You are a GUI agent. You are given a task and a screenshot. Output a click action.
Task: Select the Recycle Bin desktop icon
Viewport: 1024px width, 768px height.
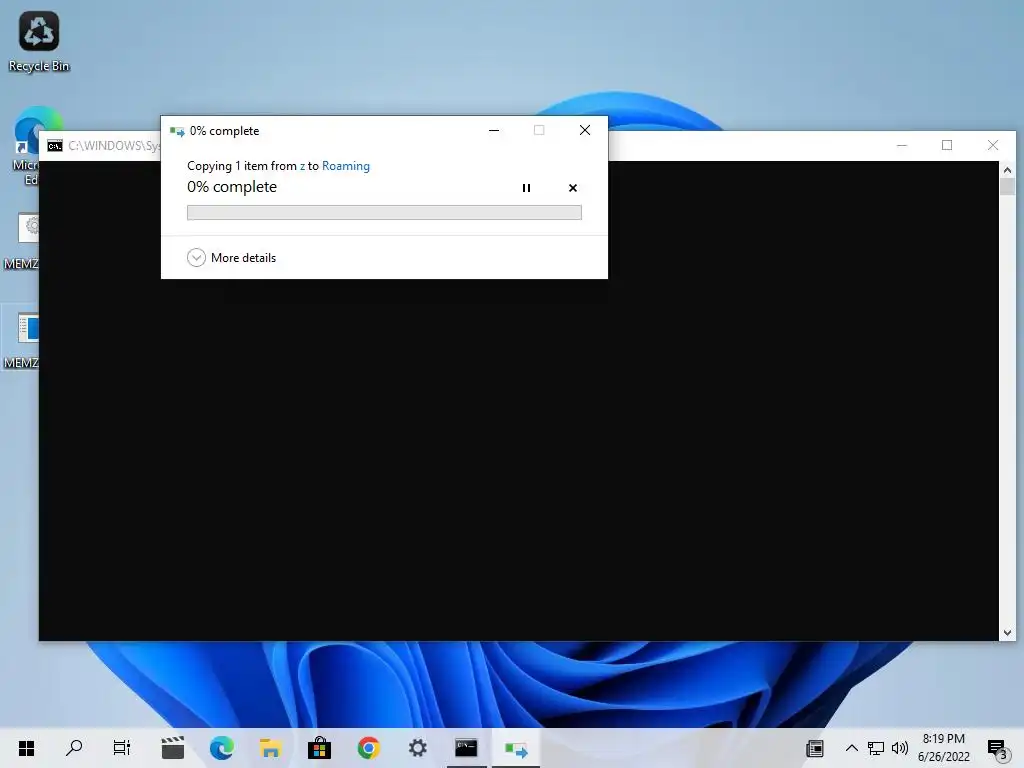[x=39, y=41]
